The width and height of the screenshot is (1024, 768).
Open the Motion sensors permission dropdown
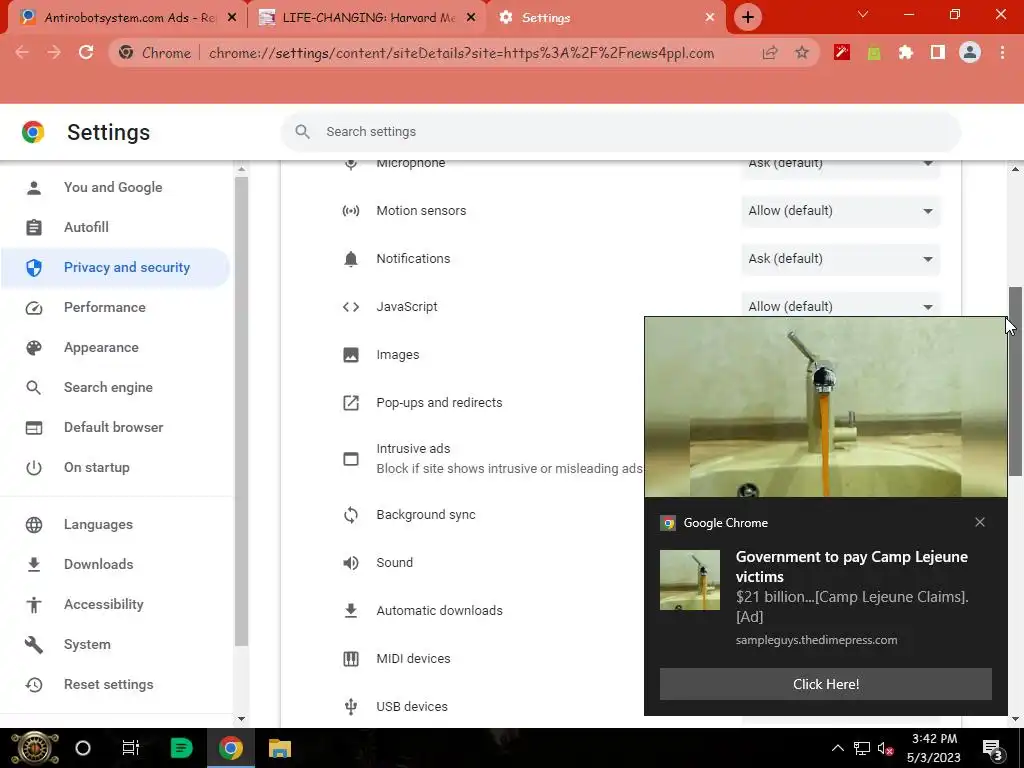[x=840, y=211]
